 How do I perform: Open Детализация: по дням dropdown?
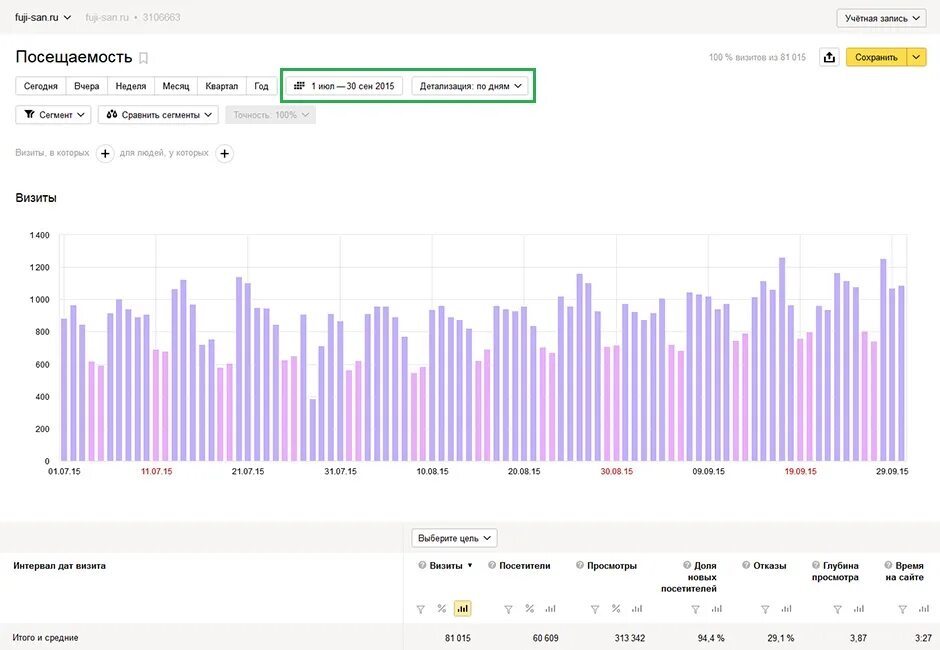pyautogui.click(x=470, y=86)
